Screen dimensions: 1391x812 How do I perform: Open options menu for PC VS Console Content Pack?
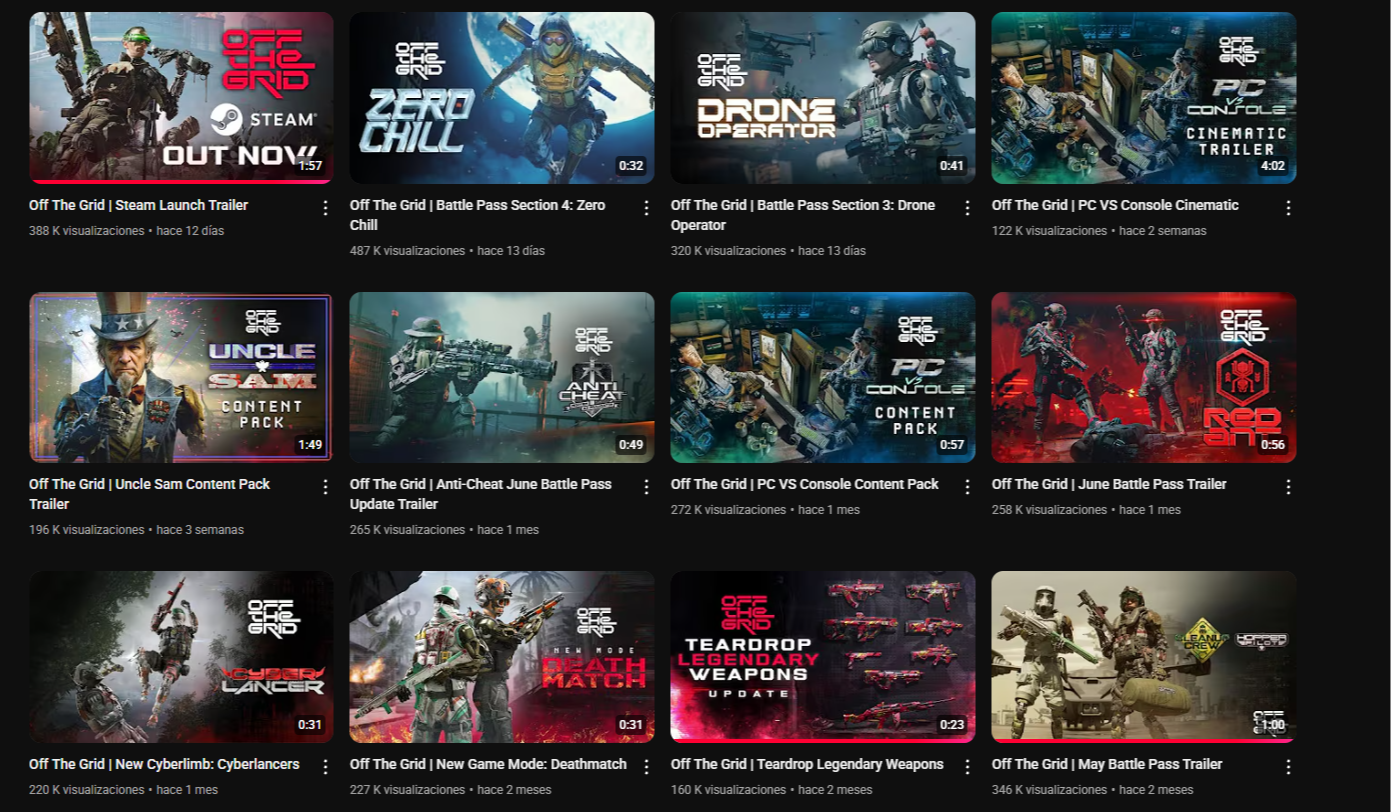coord(967,487)
